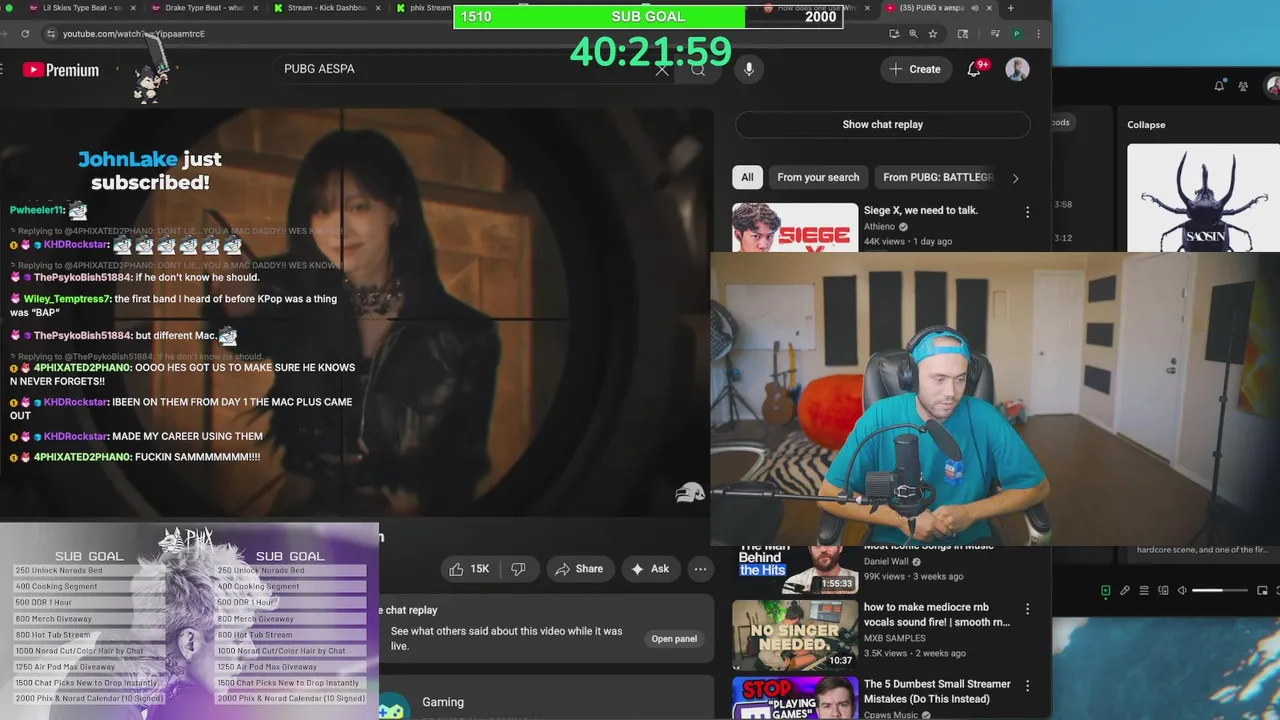Collapse the Spotify now playing panel
Image resolution: width=1280 pixels, height=720 pixels.
tap(1146, 125)
